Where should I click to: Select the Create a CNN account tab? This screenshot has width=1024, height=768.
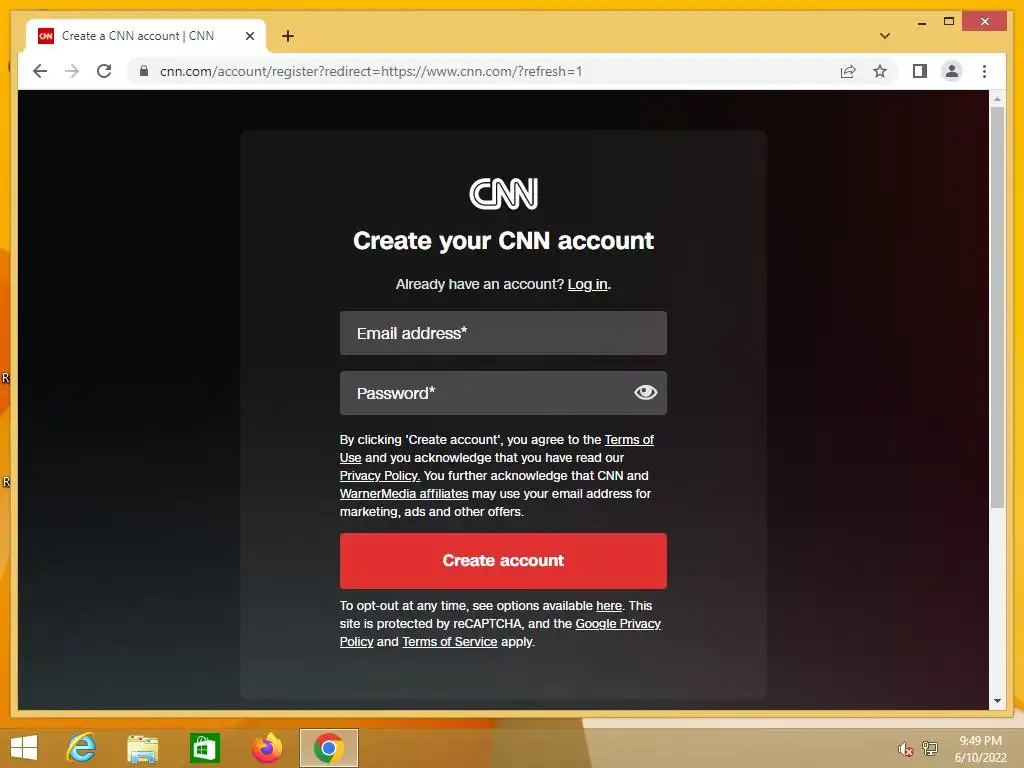[x=146, y=36]
